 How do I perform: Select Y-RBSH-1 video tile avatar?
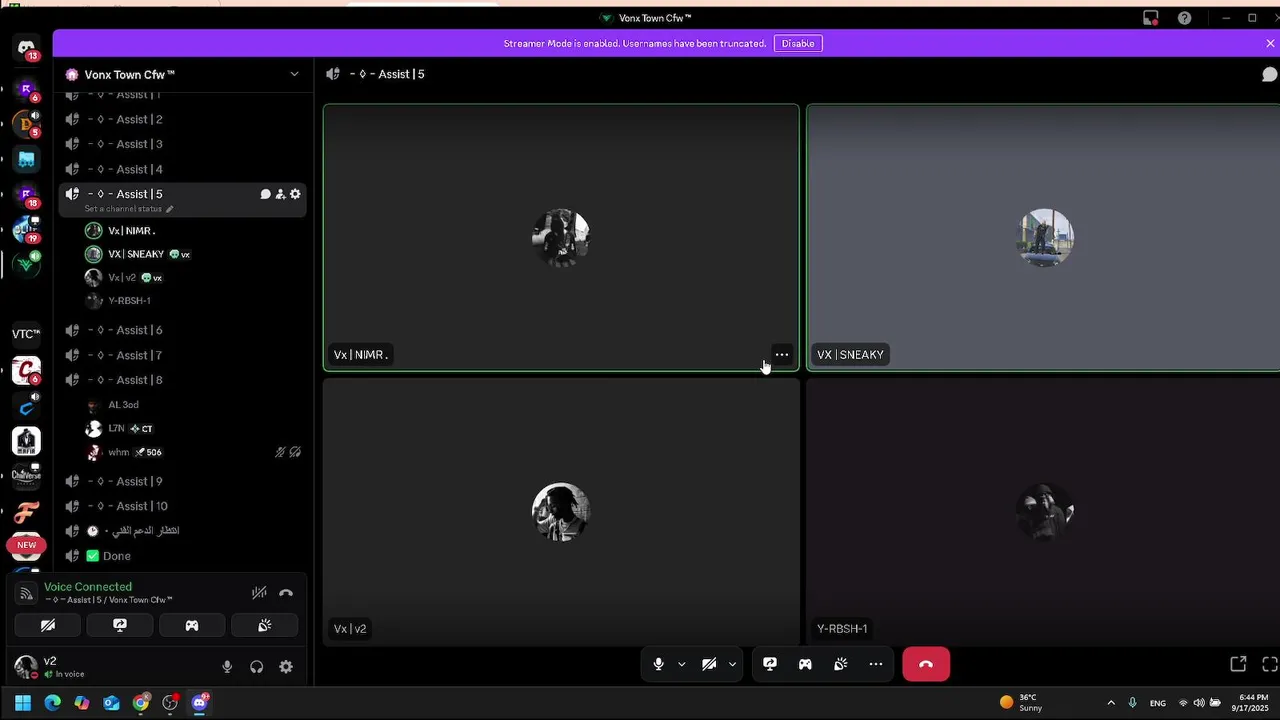coord(1045,512)
